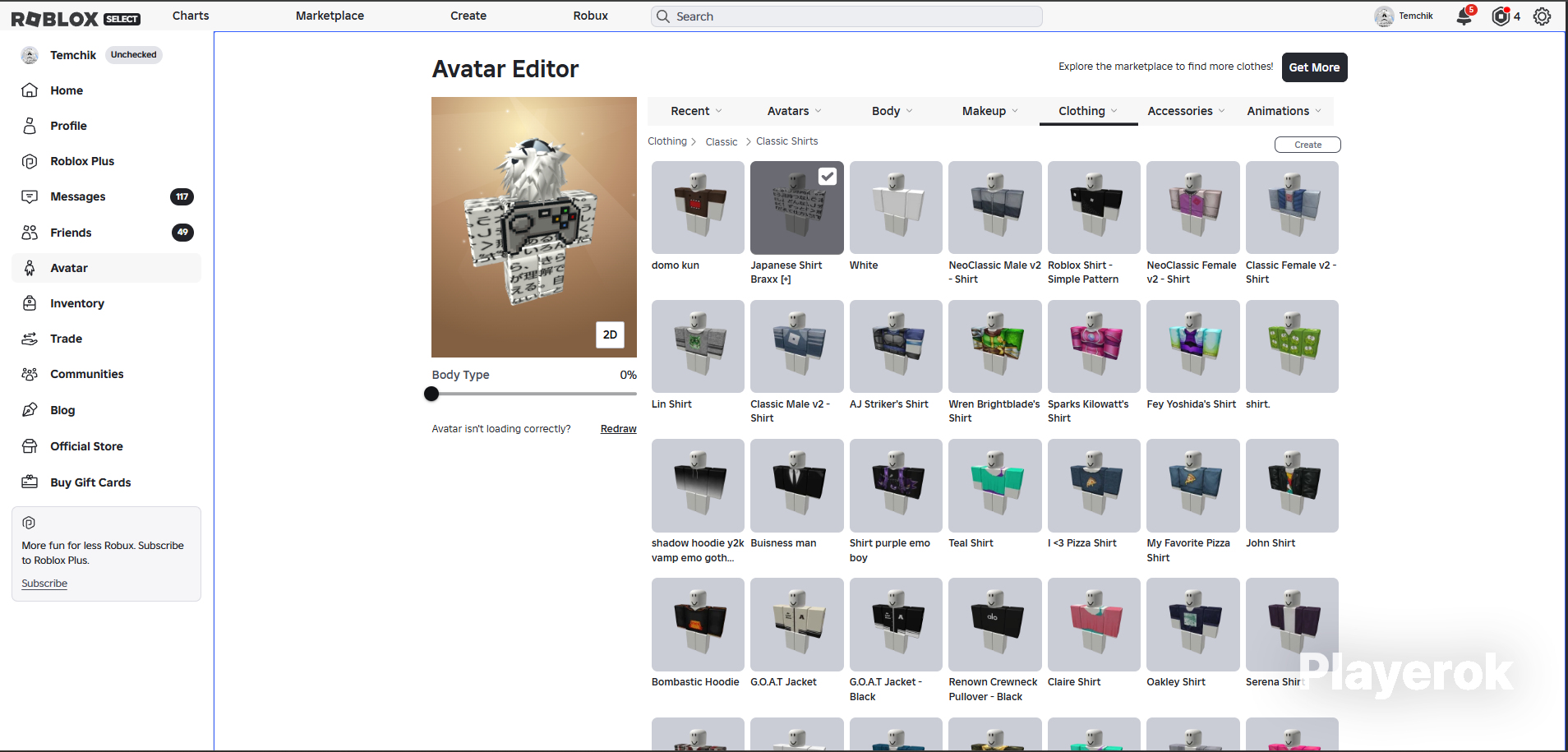Click the sidebar Temchik profile avatar icon
Viewport: 1568px width, 752px height.
[x=30, y=55]
